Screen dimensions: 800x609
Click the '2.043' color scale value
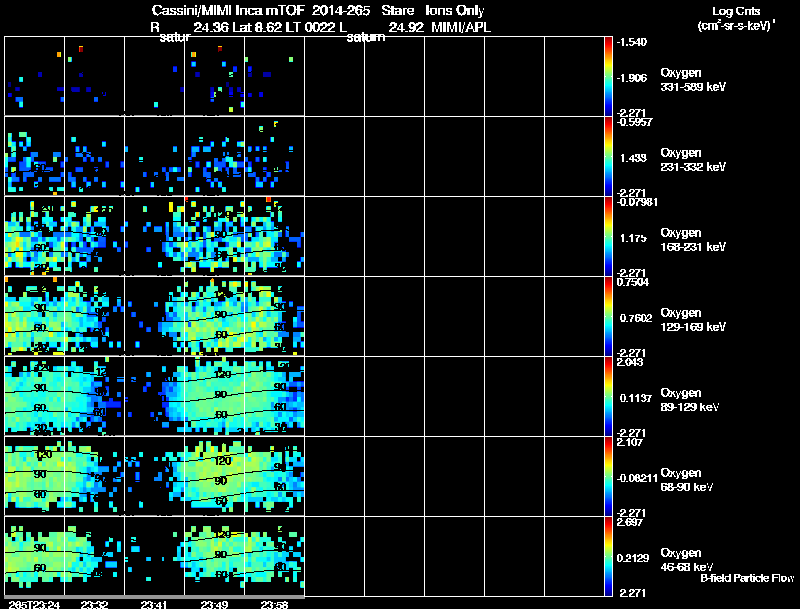(x=630, y=362)
